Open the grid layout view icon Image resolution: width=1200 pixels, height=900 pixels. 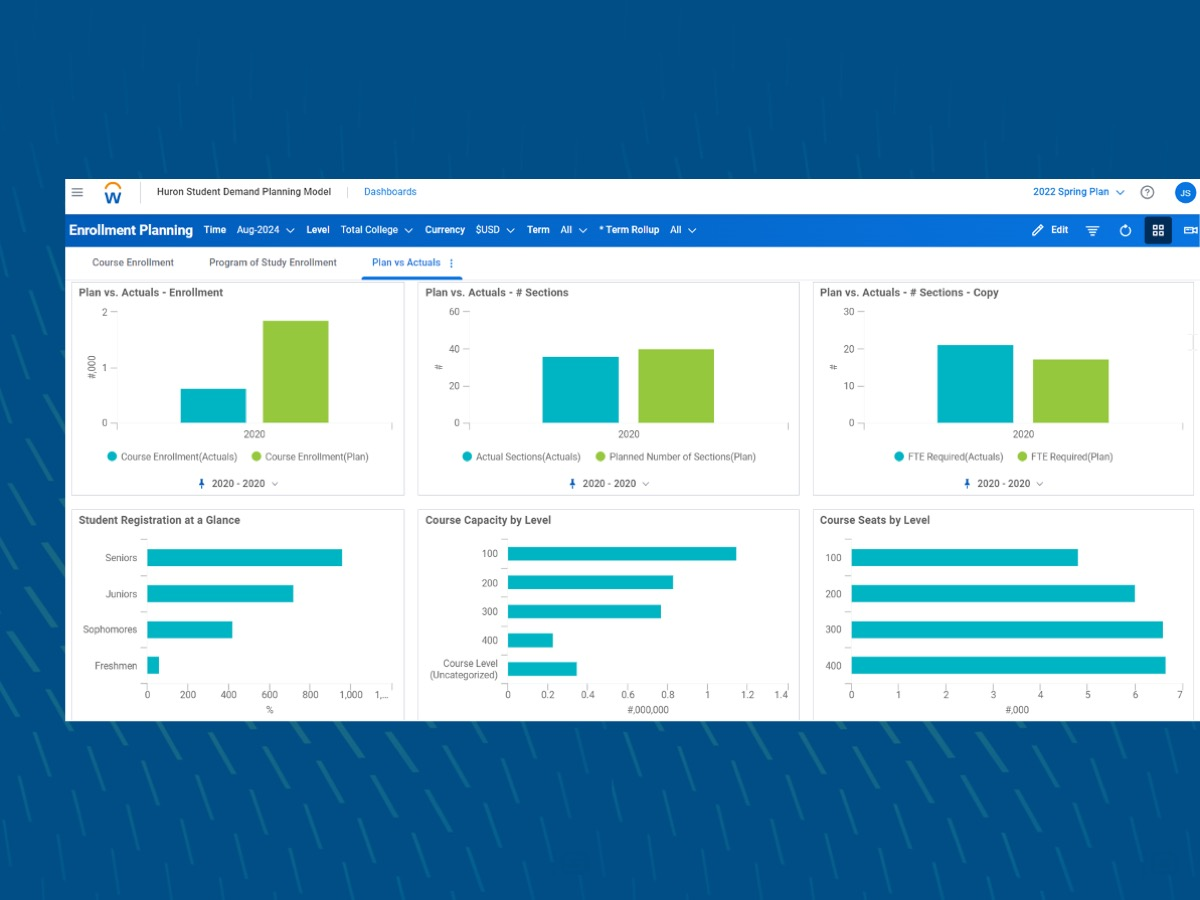coord(1158,230)
